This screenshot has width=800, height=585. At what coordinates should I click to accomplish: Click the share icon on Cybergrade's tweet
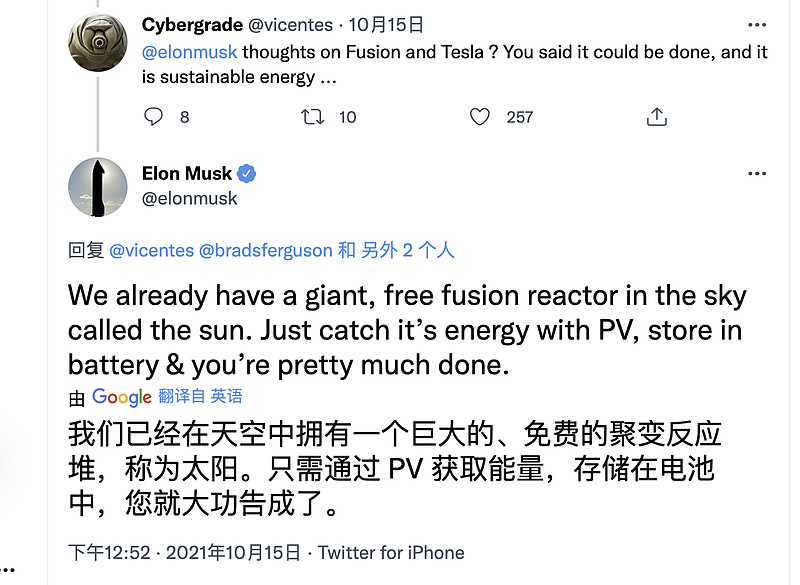pyautogui.click(x=656, y=117)
